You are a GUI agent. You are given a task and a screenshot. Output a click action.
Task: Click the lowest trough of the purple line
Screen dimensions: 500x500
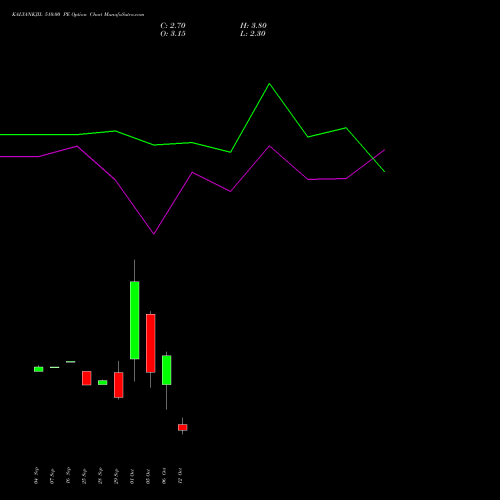tap(154, 233)
